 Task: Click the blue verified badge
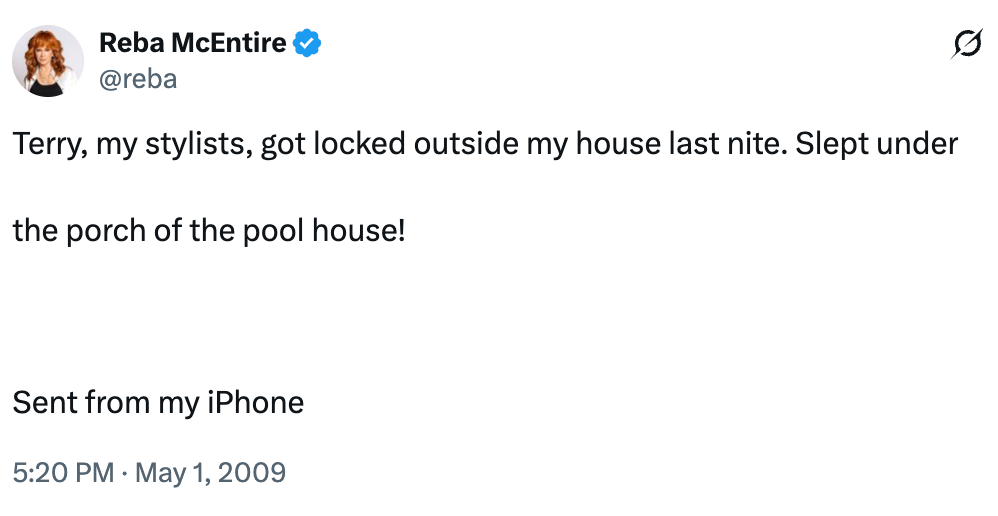[306, 43]
